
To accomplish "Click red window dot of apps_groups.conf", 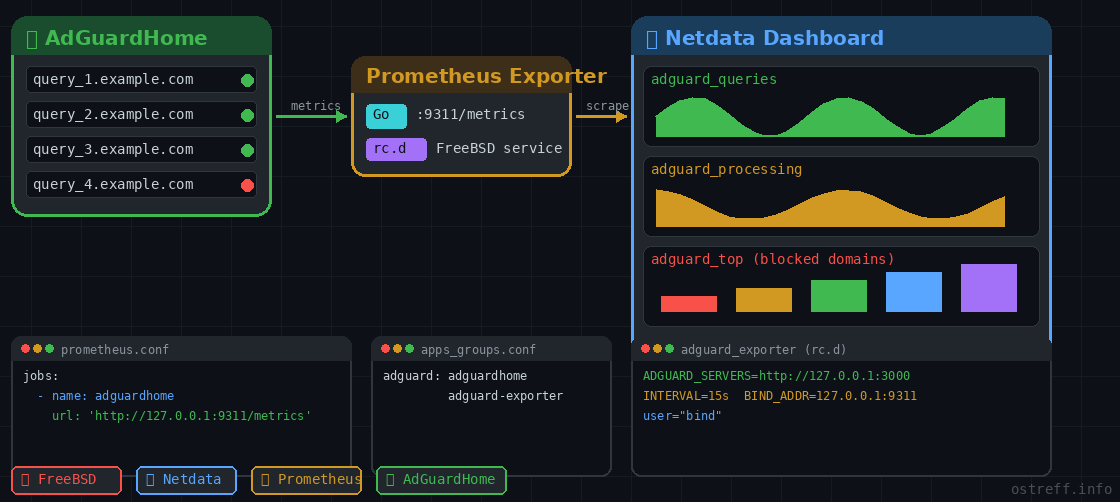I will pyautogui.click(x=386, y=348).
